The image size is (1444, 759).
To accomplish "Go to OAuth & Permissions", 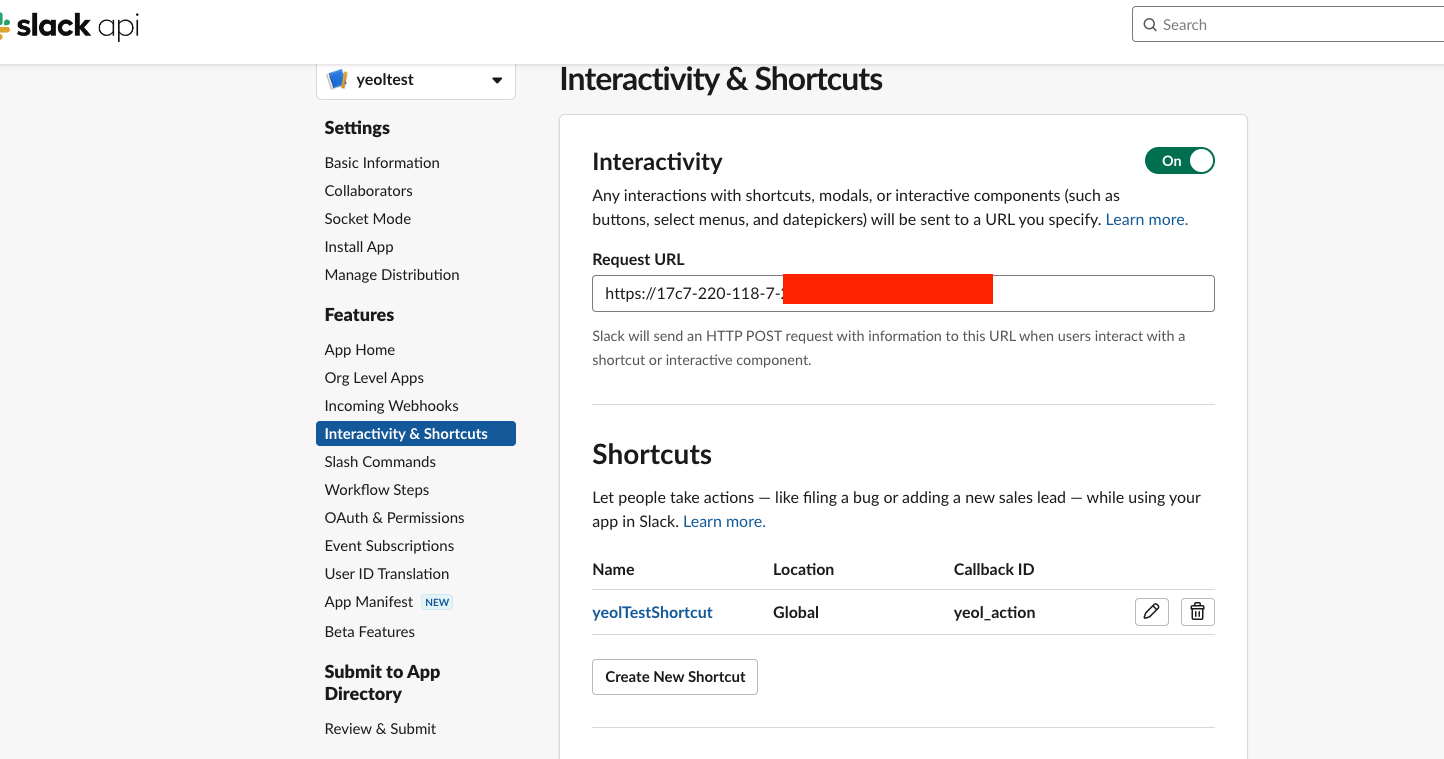I will [x=394, y=518].
